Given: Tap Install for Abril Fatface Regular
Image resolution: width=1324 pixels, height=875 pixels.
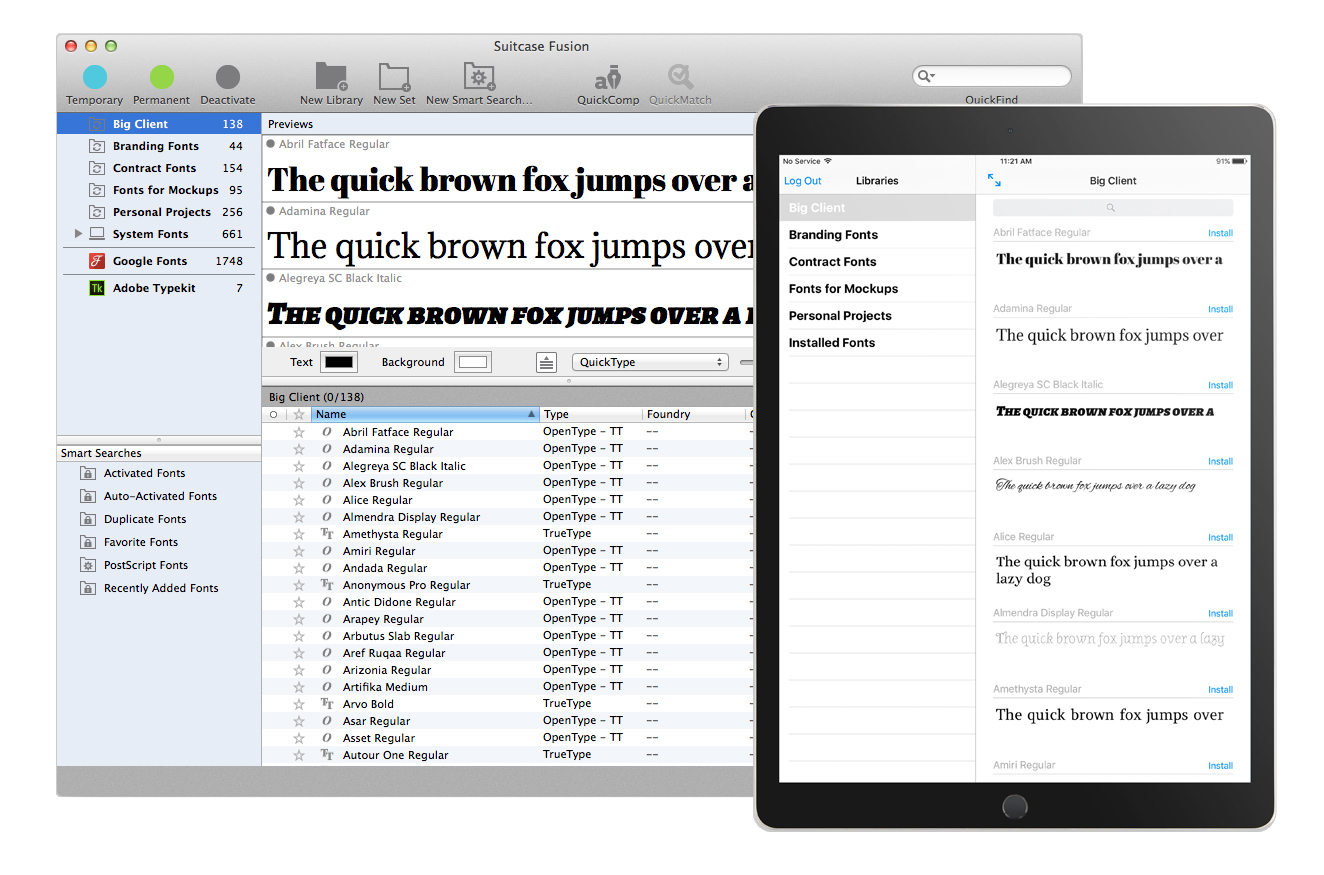Looking at the screenshot, I should coord(1220,233).
